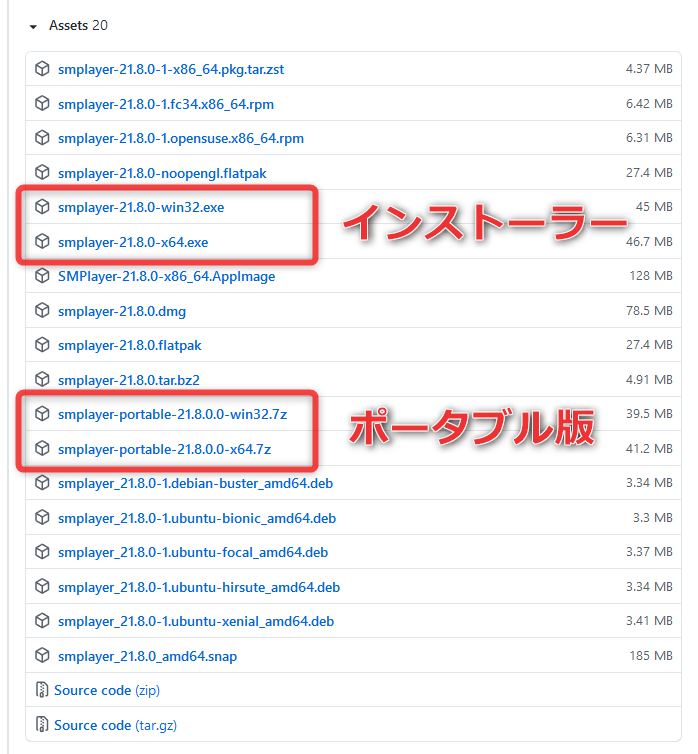Download the ubuntu-bionic amd64 deb
698x754 pixels.
tap(197, 518)
